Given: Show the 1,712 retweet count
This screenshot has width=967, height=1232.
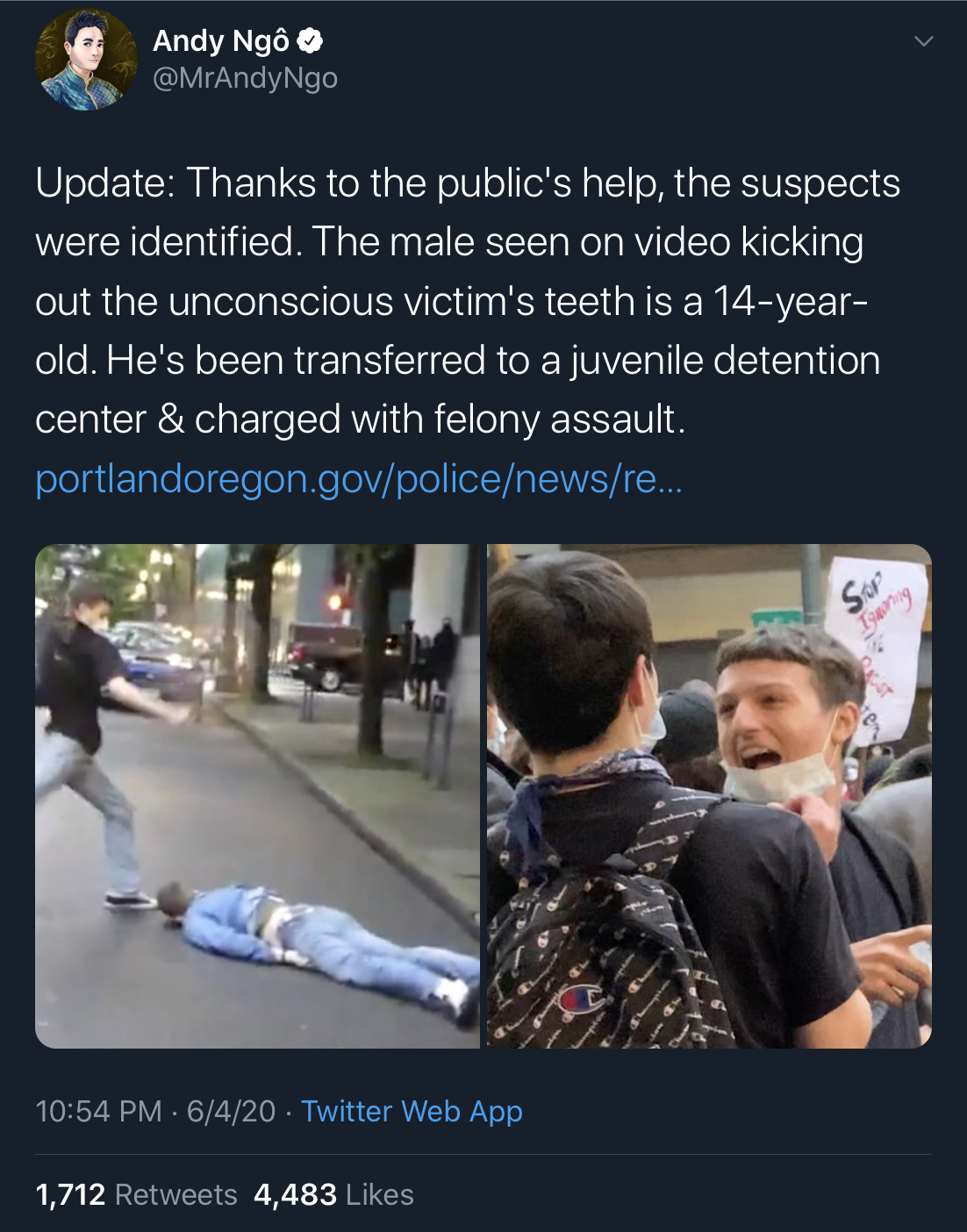Looking at the screenshot, I should point(70,1194).
